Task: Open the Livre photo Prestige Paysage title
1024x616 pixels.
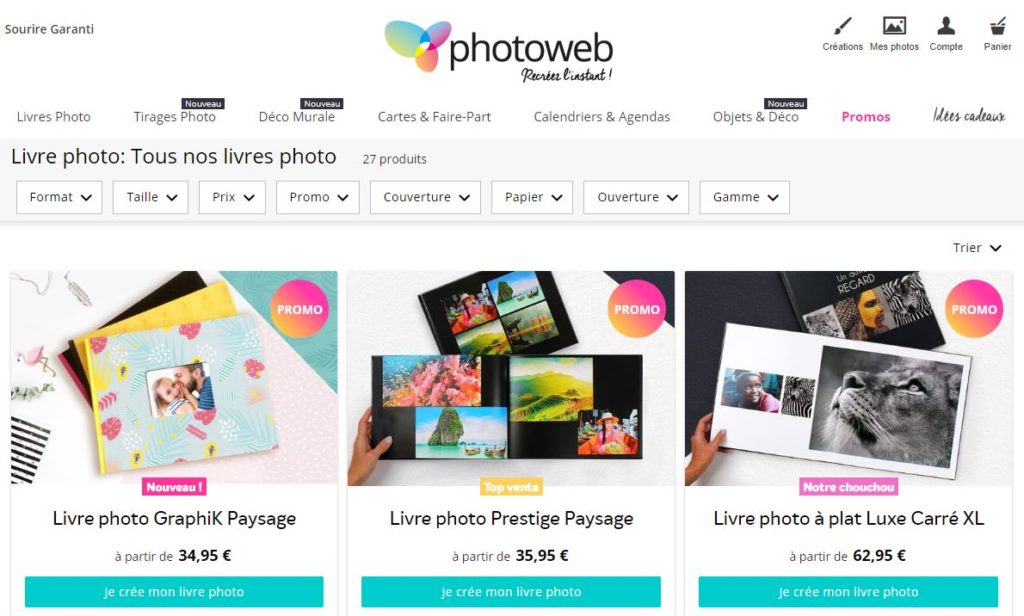Action: click(x=511, y=519)
